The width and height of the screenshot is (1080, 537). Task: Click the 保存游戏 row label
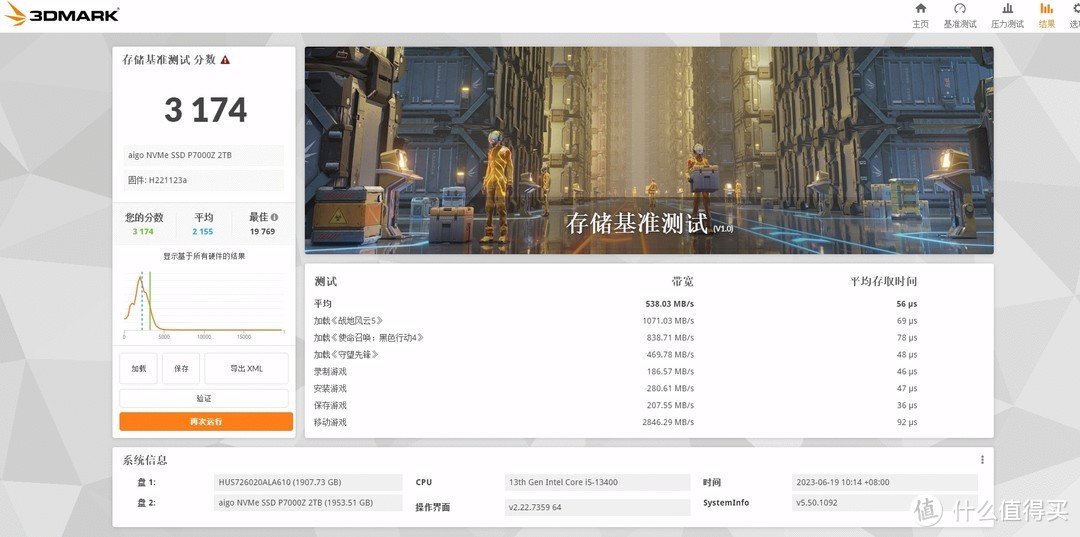[x=330, y=406]
